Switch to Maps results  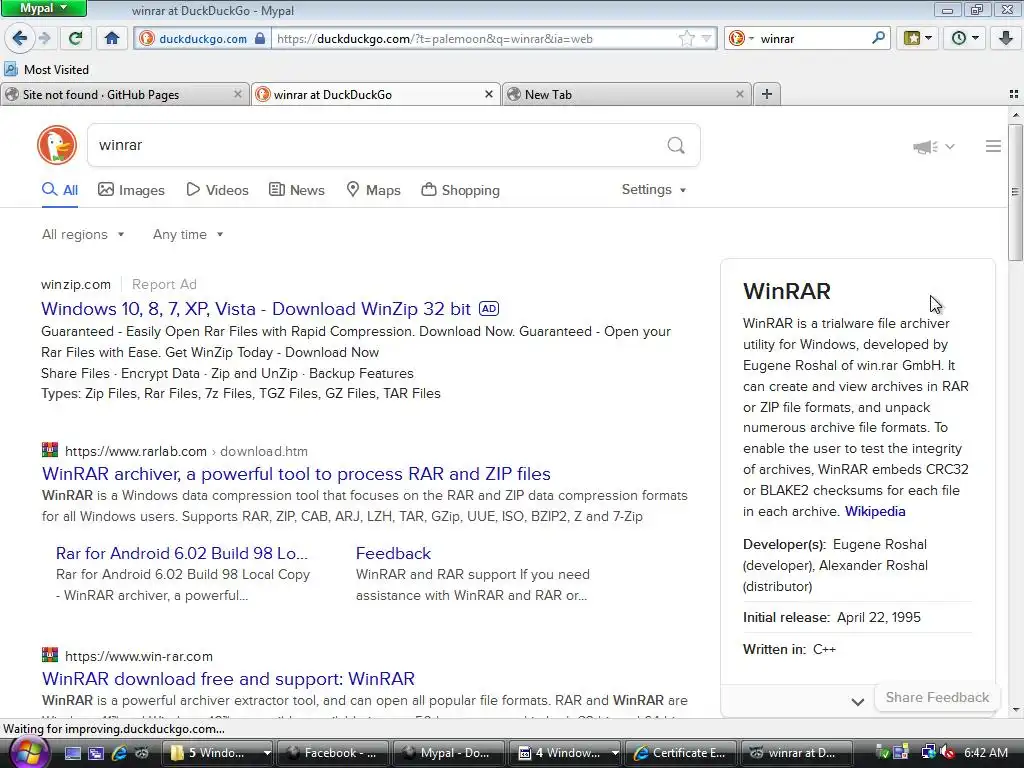[373, 190]
